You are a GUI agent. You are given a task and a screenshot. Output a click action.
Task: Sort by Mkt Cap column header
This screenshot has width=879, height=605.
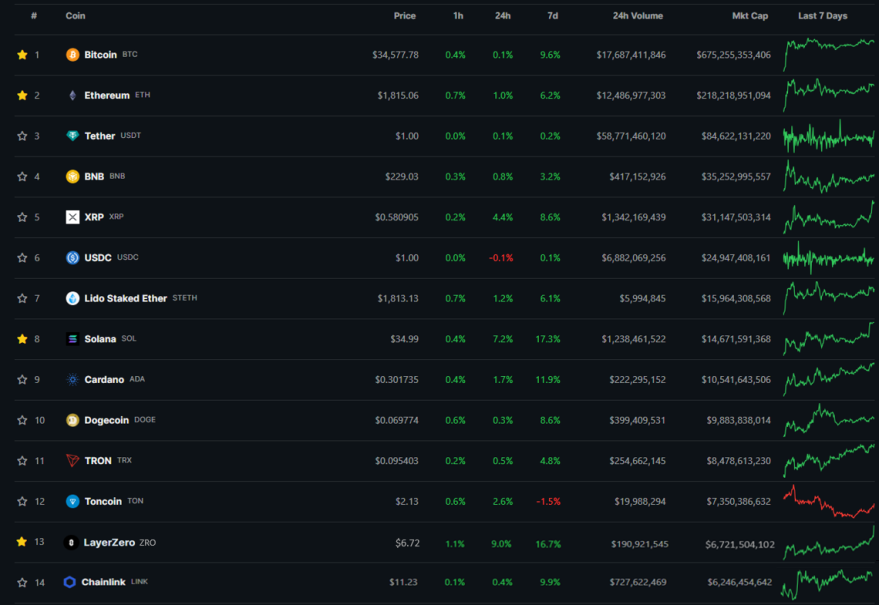(750, 16)
